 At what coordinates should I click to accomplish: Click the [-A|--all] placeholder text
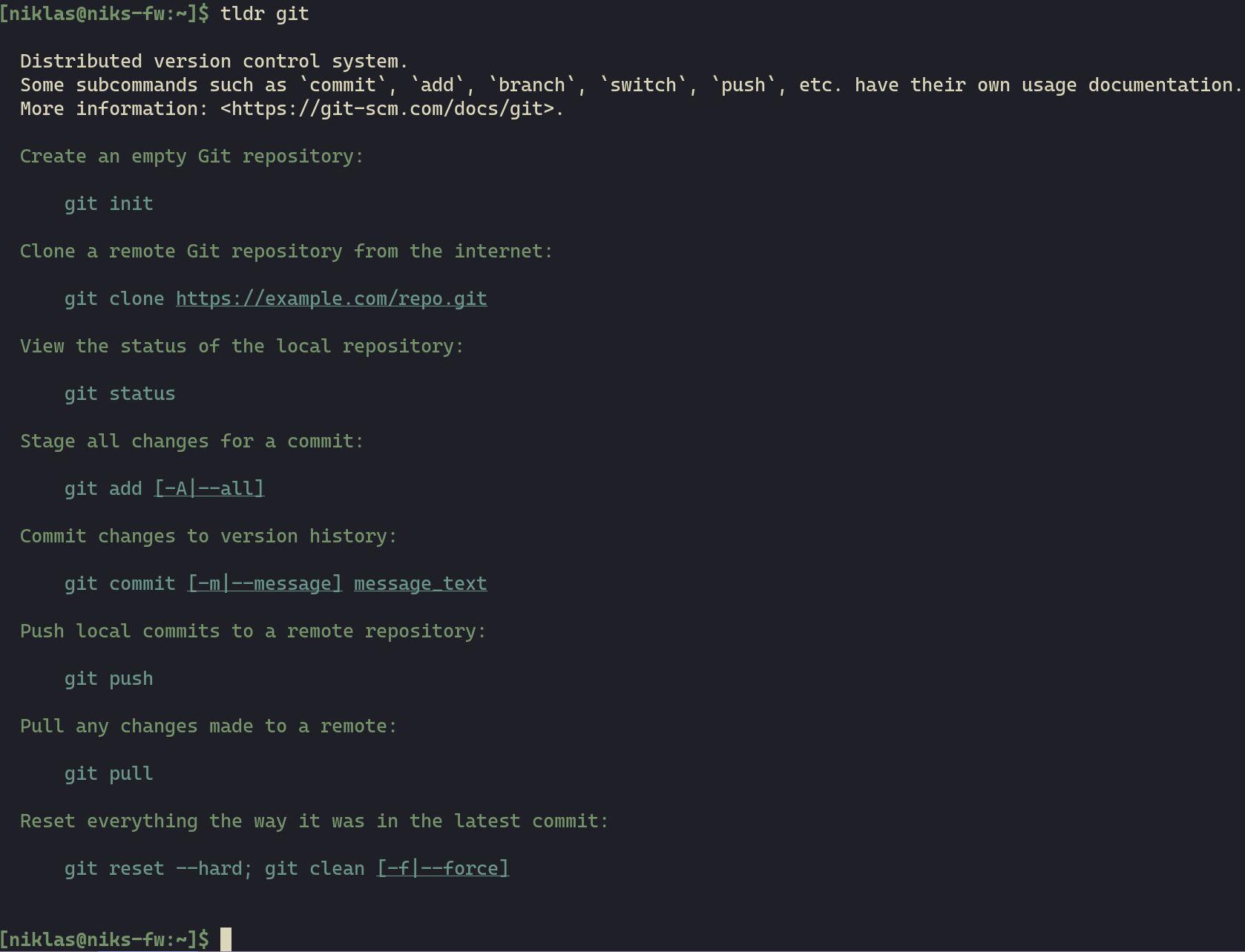pyautogui.click(x=209, y=489)
